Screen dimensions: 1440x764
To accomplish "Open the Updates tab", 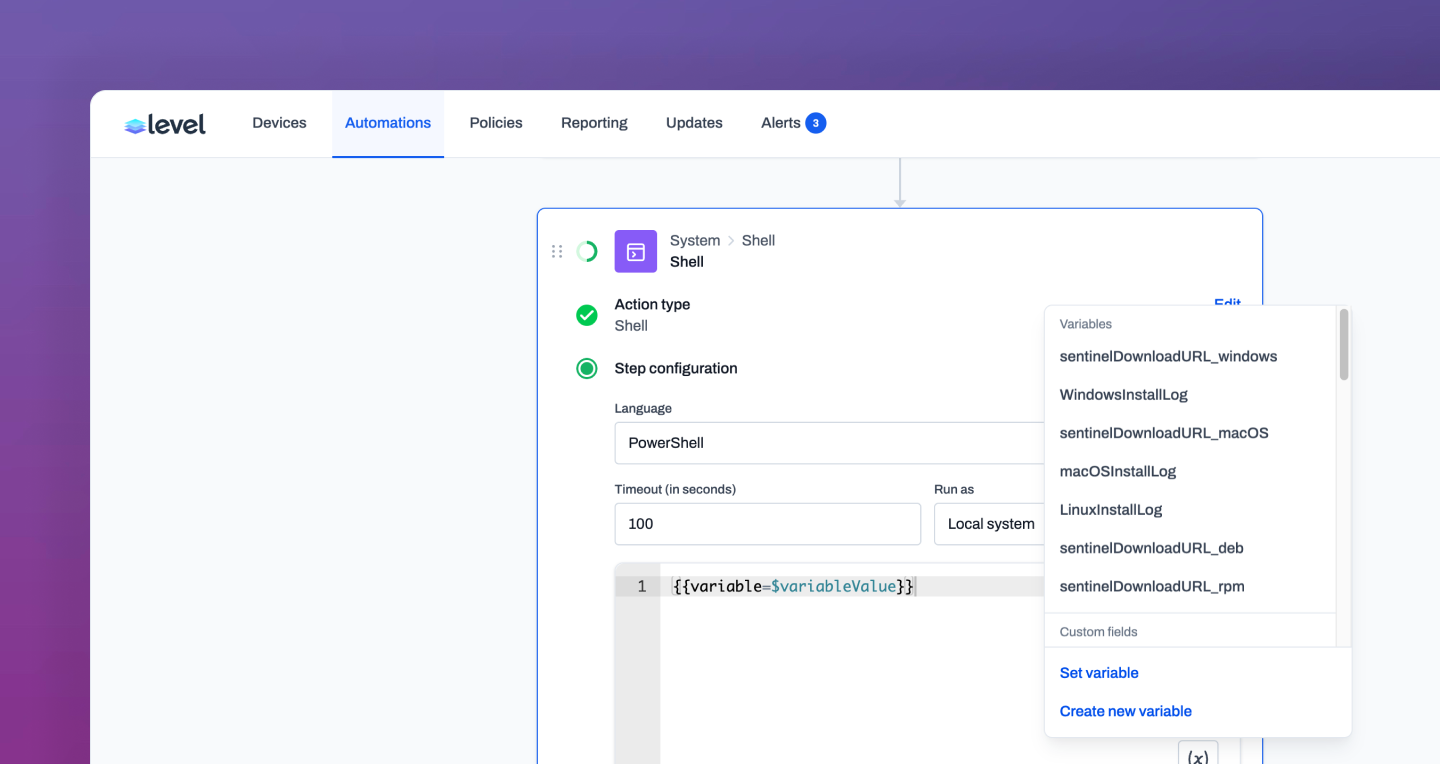I will pos(694,123).
